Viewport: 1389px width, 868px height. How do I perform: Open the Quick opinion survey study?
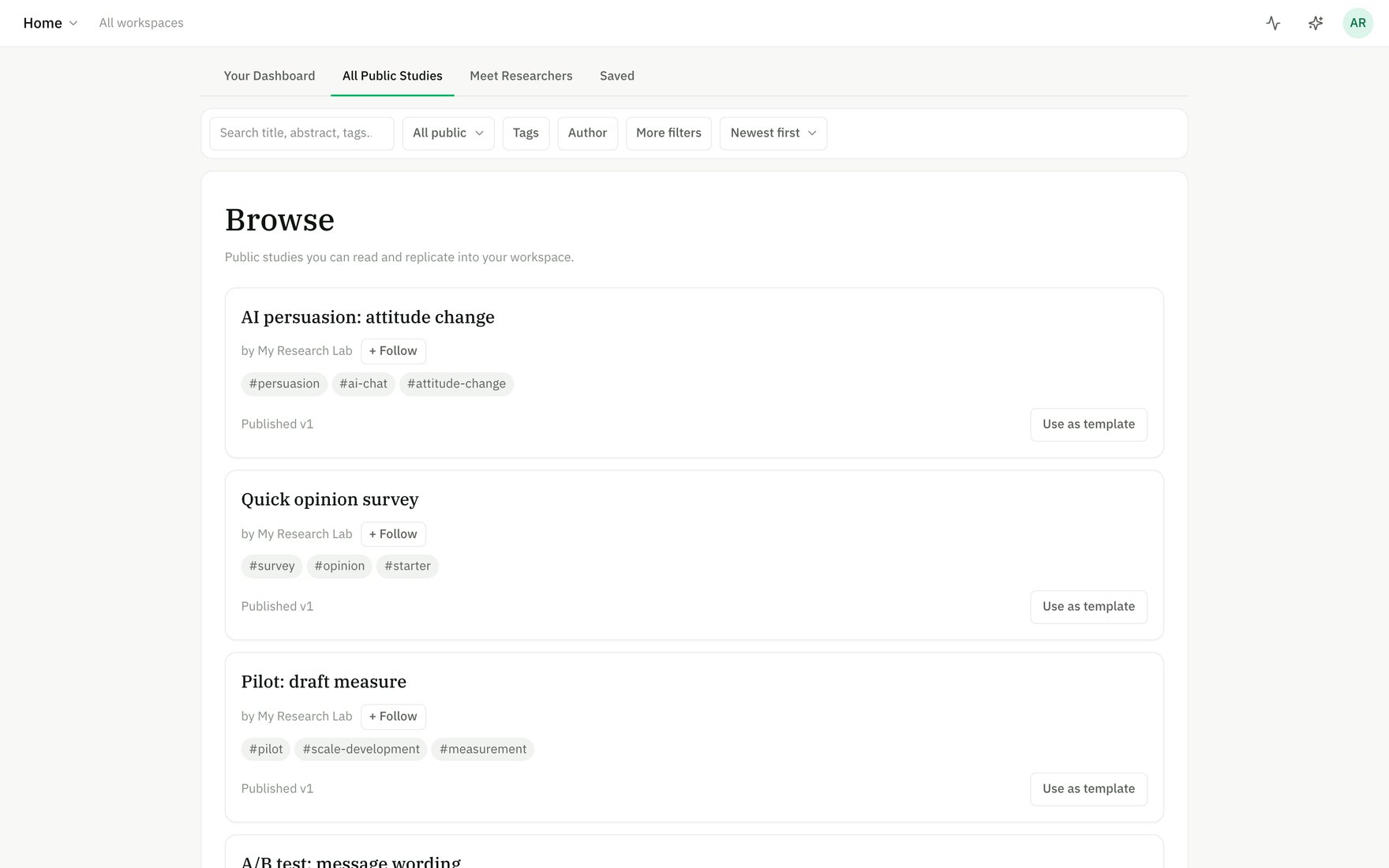[330, 499]
